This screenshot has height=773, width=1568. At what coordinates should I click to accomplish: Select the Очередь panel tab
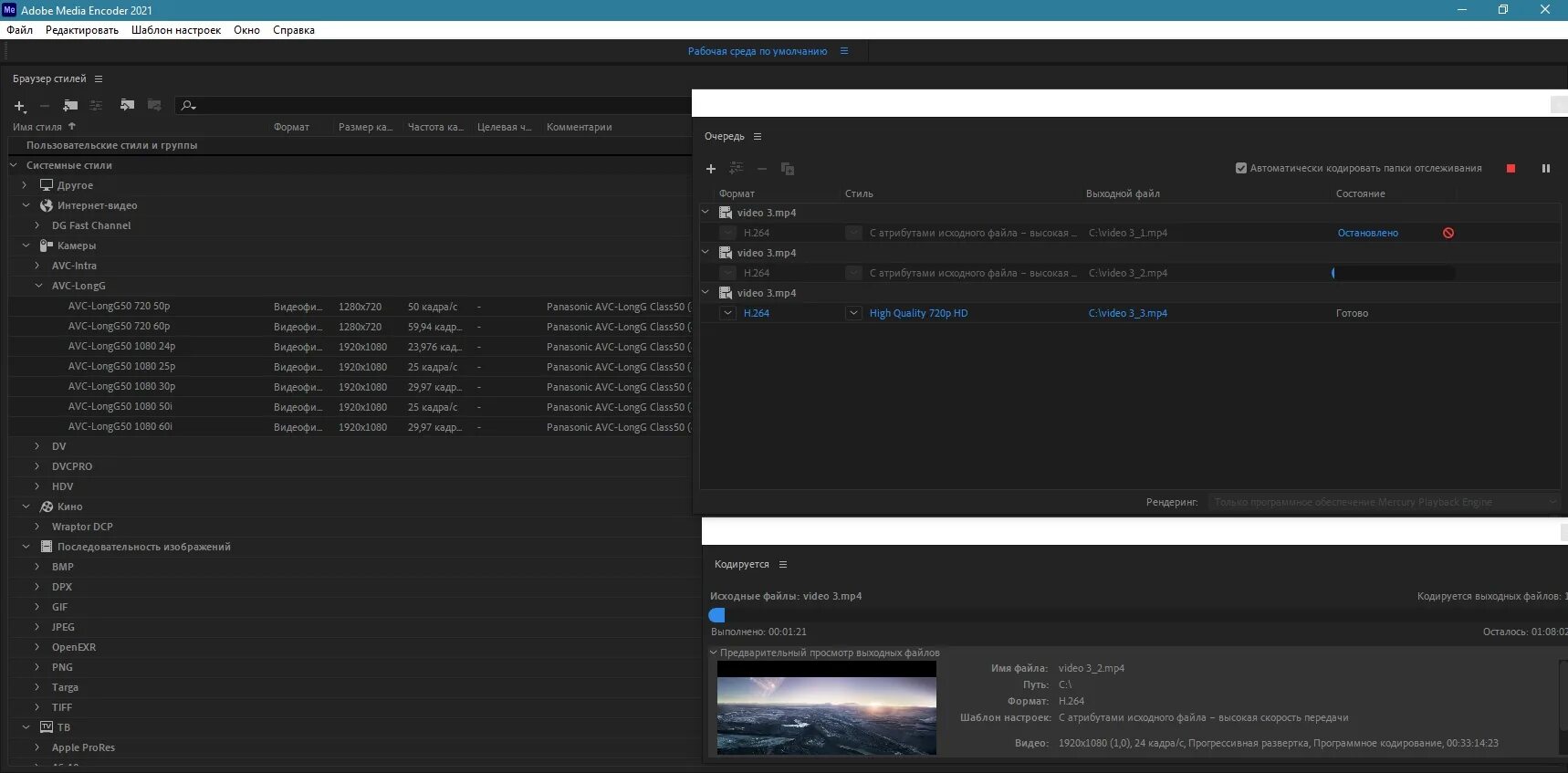[x=725, y=137]
